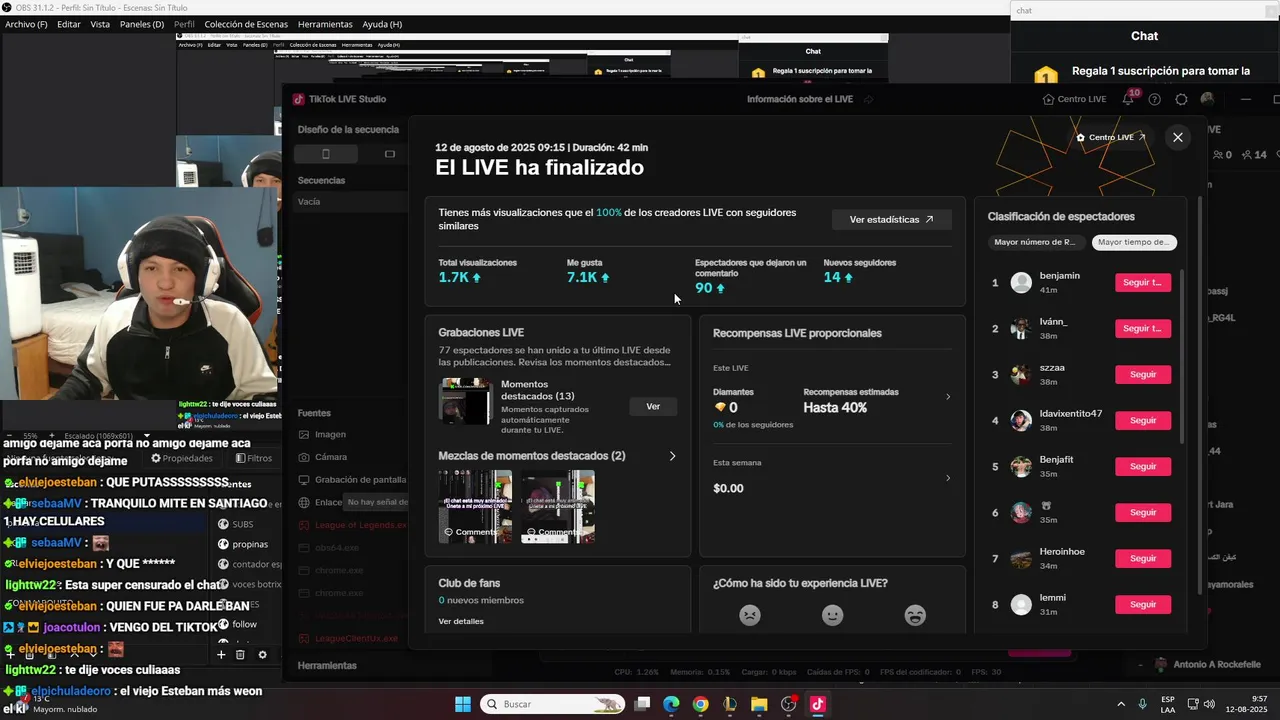The width and height of the screenshot is (1280, 720).
Task: Open Chrome from the taskbar
Action: [x=700, y=704]
